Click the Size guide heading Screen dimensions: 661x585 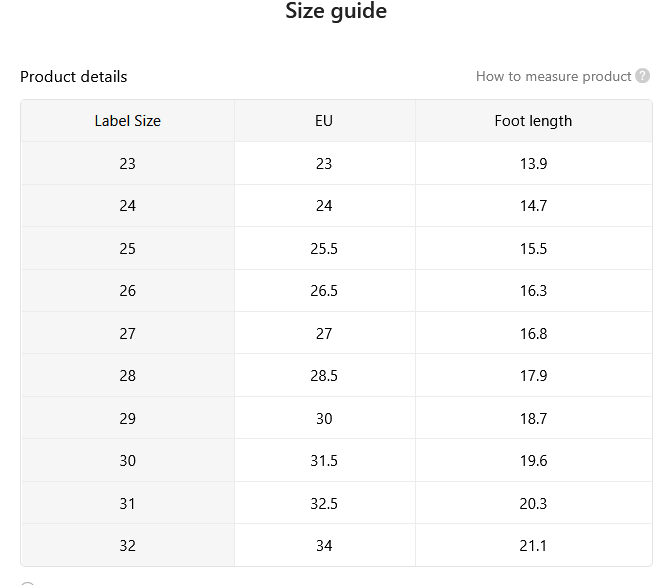pos(336,11)
